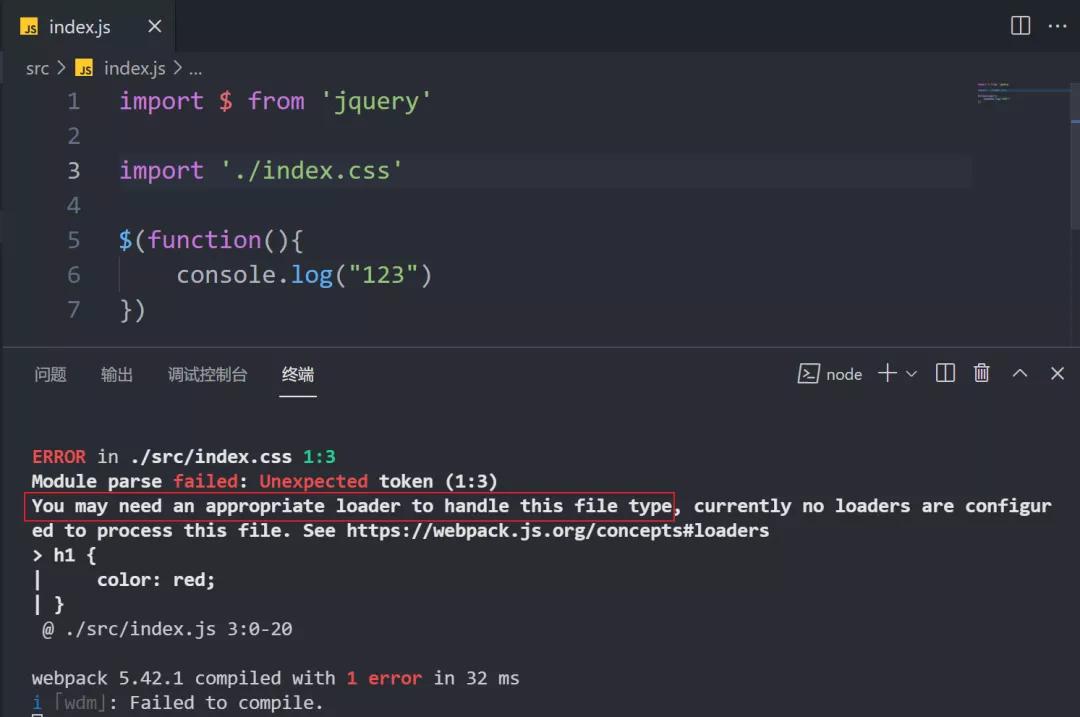Close the terminal panel
Screen dimensions: 1080x717
tap(1057, 373)
